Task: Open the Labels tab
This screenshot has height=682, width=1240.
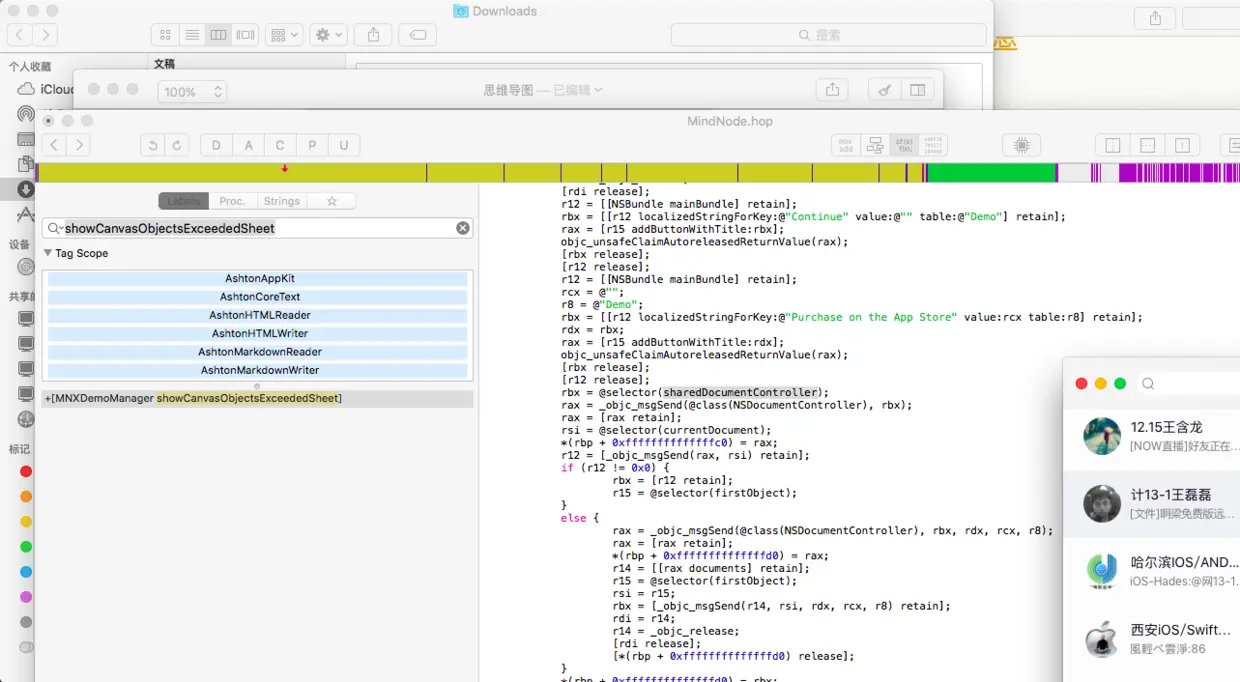Action: 184,201
